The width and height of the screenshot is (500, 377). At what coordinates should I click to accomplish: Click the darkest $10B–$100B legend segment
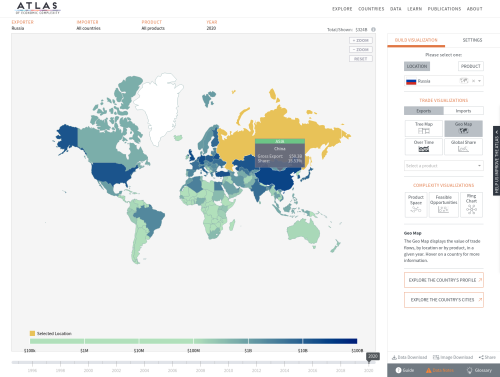click(x=330, y=341)
